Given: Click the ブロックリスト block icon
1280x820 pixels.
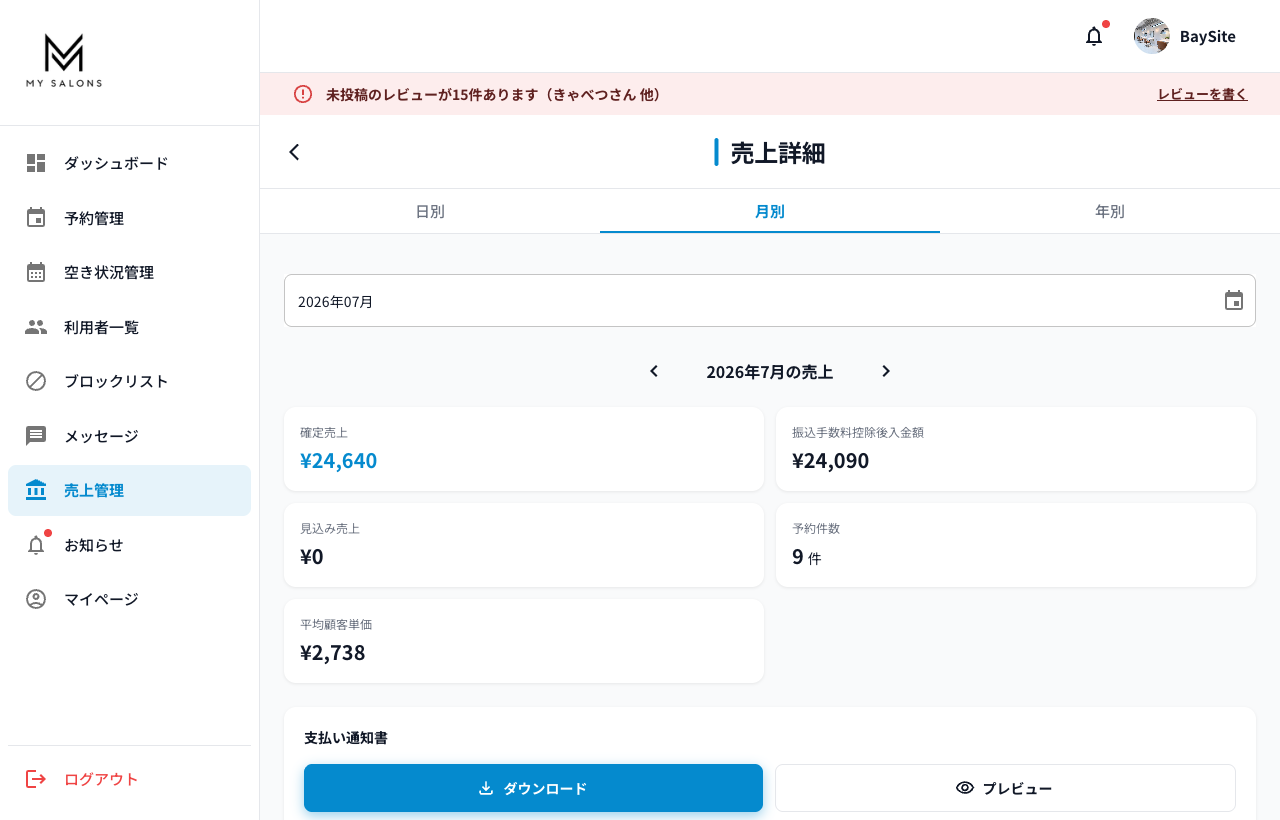Looking at the screenshot, I should pos(36,381).
